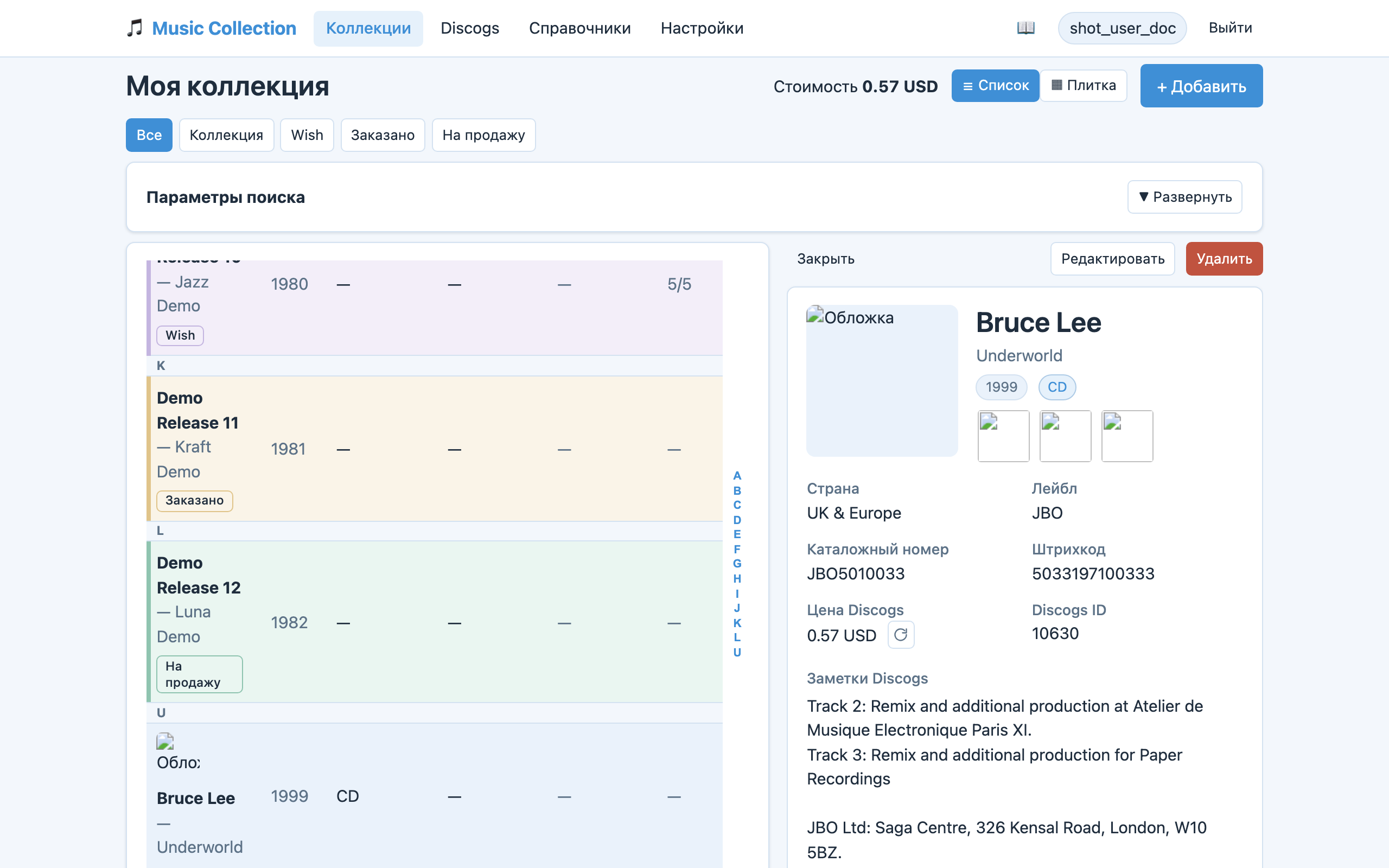The image size is (1389, 868).
Task: Click the catalog number JBO5010033
Action: click(855, 573)
